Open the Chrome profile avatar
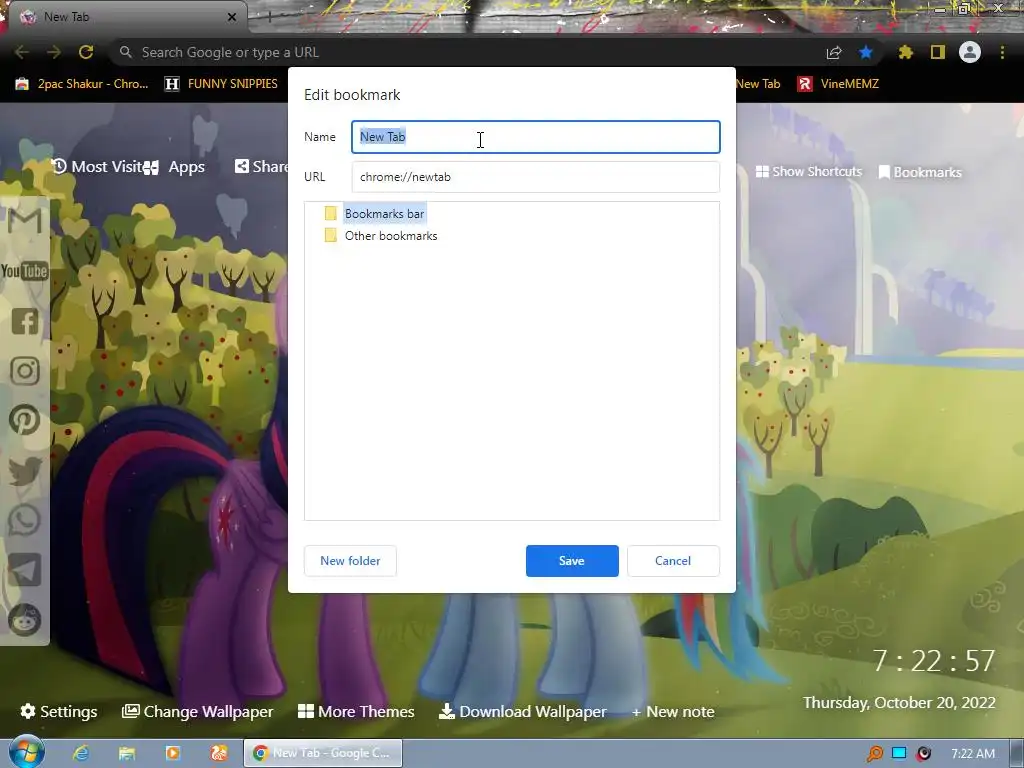Viewport: 1024px width, 768px height. click(x=970, y=52)
